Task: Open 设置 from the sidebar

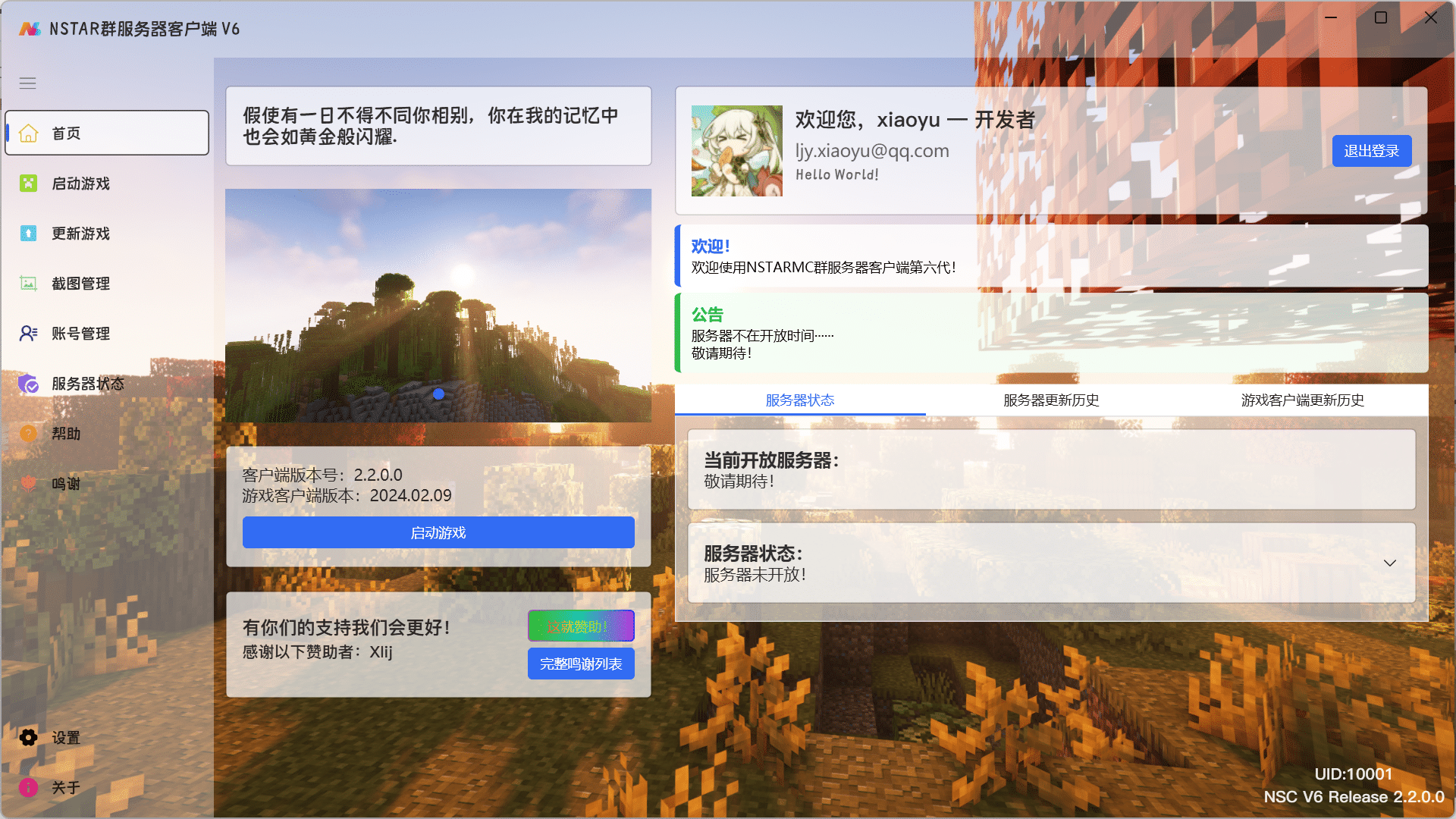Action: 107,738
